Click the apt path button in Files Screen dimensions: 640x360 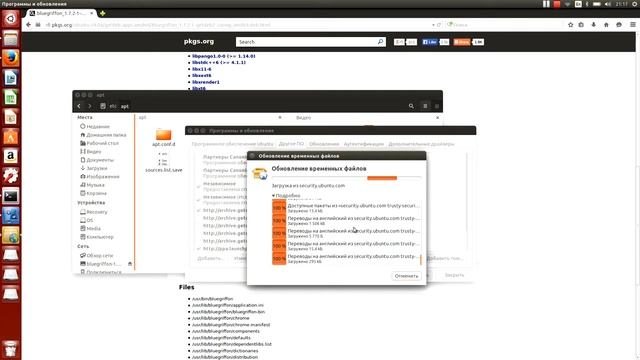click(125, 106)
